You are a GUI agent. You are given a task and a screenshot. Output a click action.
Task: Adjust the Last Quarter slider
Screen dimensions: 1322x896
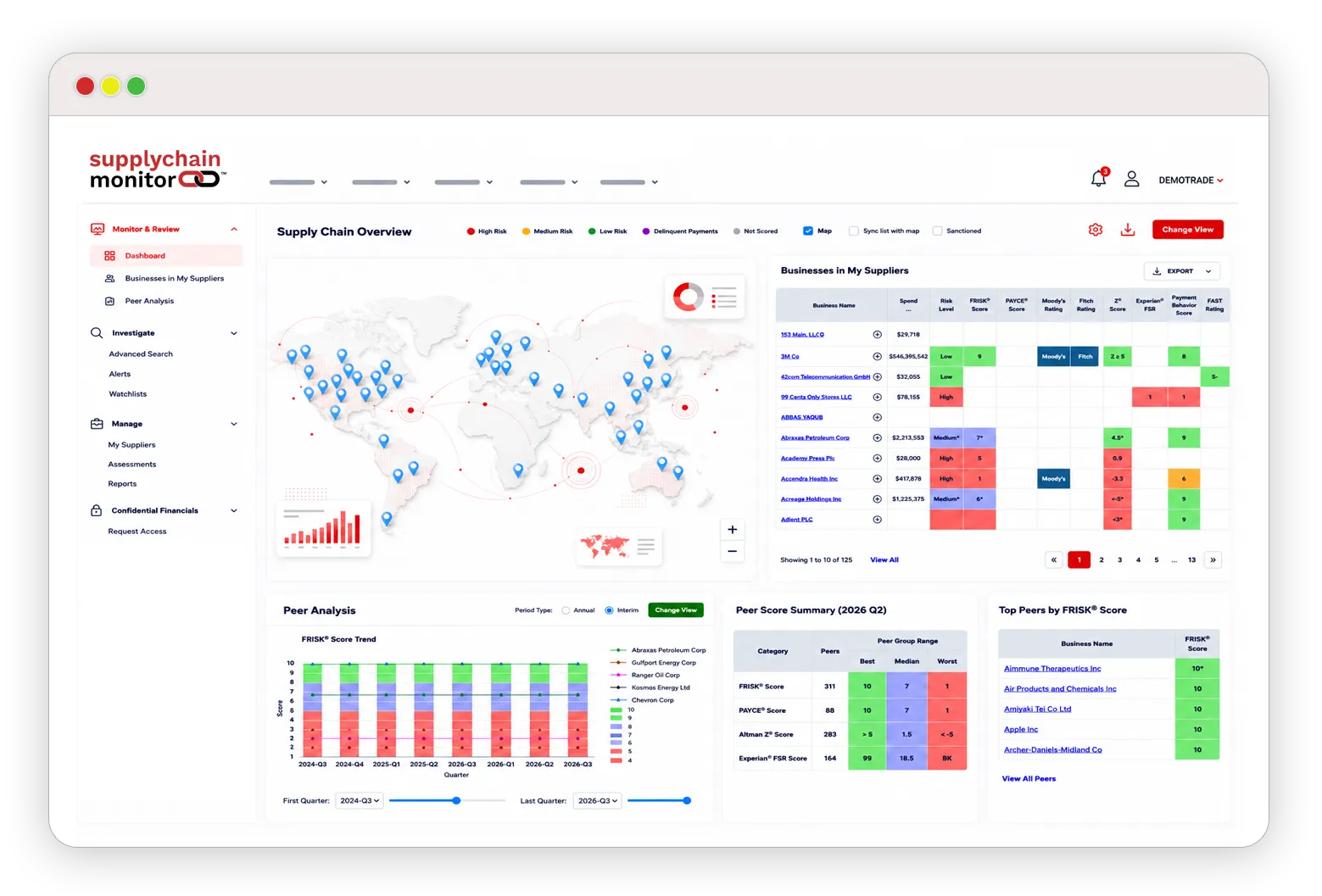(x=687, y=800)
